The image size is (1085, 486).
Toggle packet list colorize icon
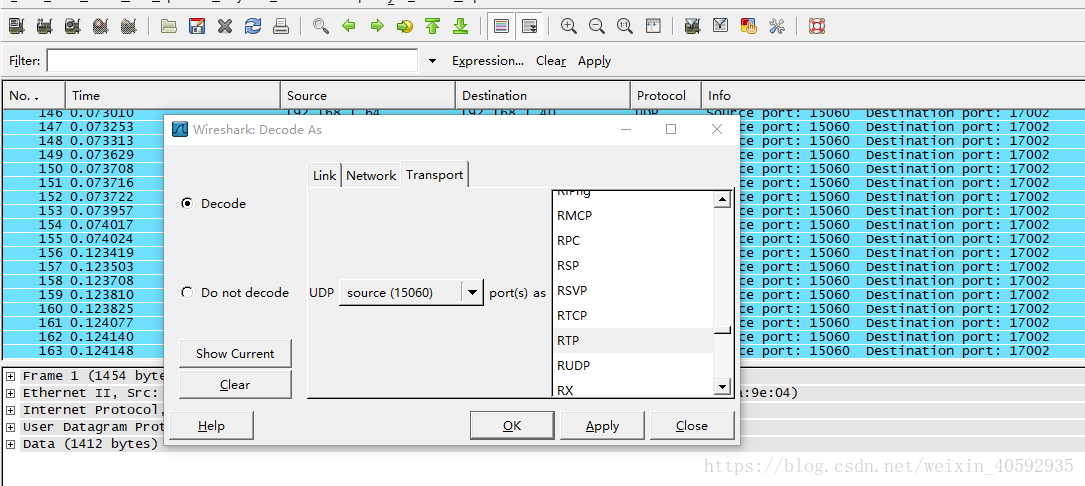pyautogui.click(x=501, y=26)
